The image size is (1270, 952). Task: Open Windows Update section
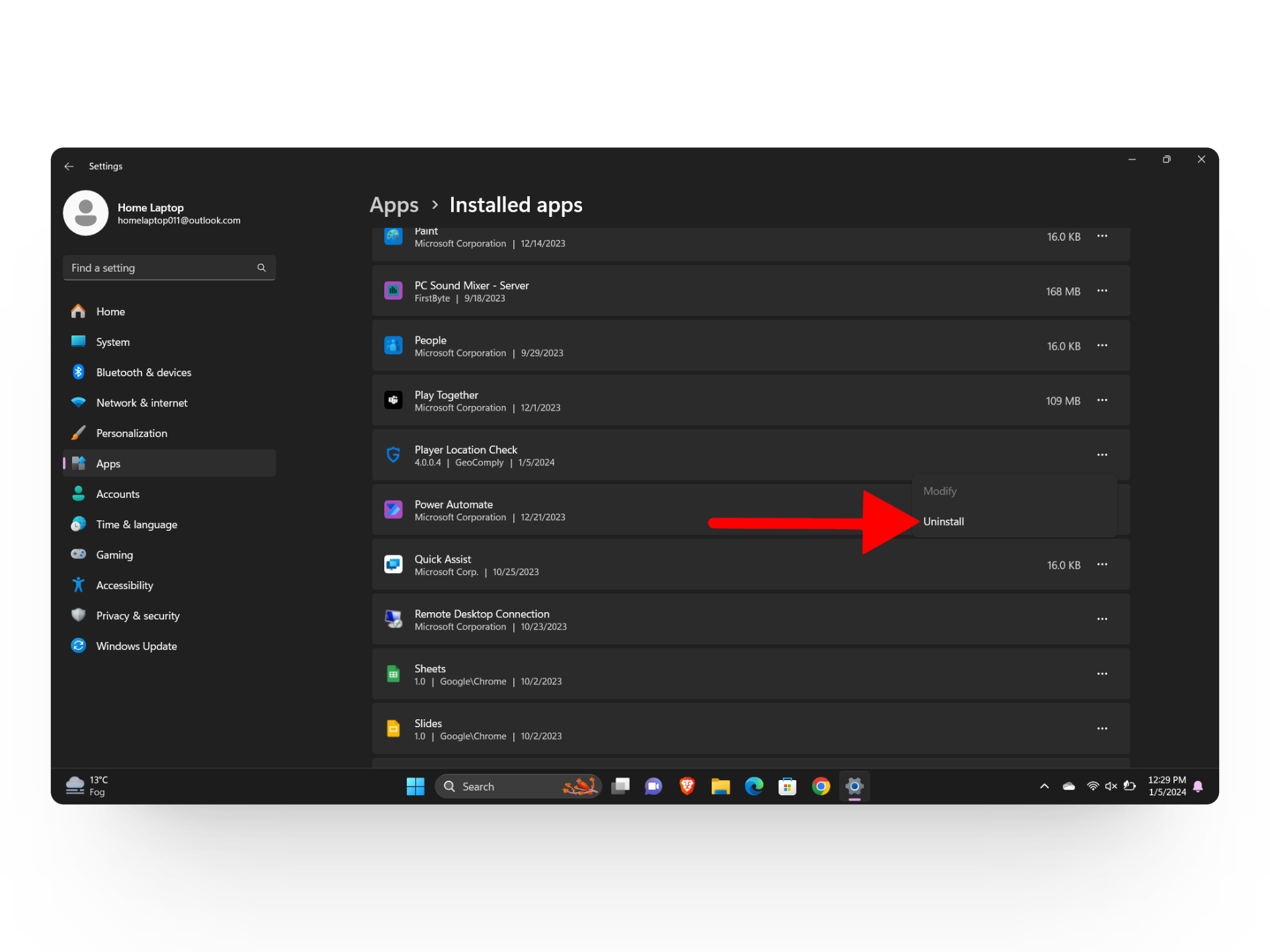pyautogui.click(x=136, y=646)
